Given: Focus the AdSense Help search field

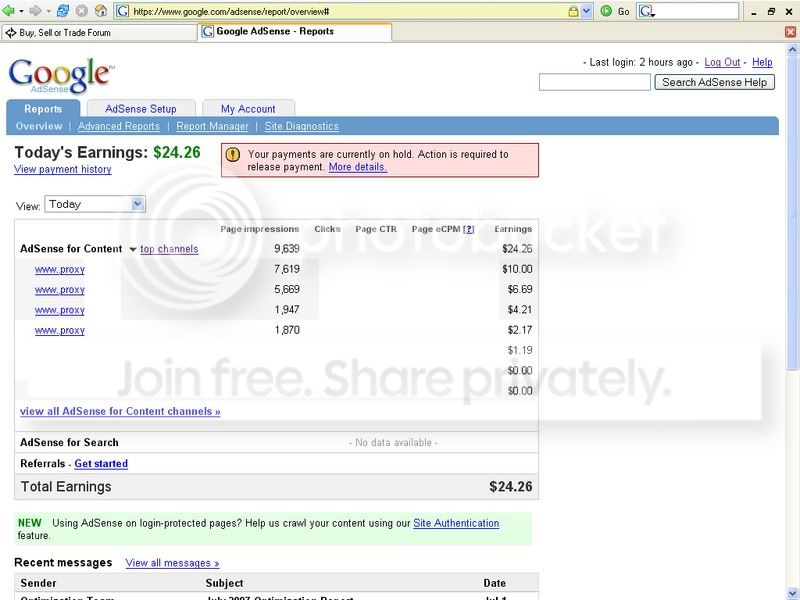Looking at the screenshot, I should (595, 82).
